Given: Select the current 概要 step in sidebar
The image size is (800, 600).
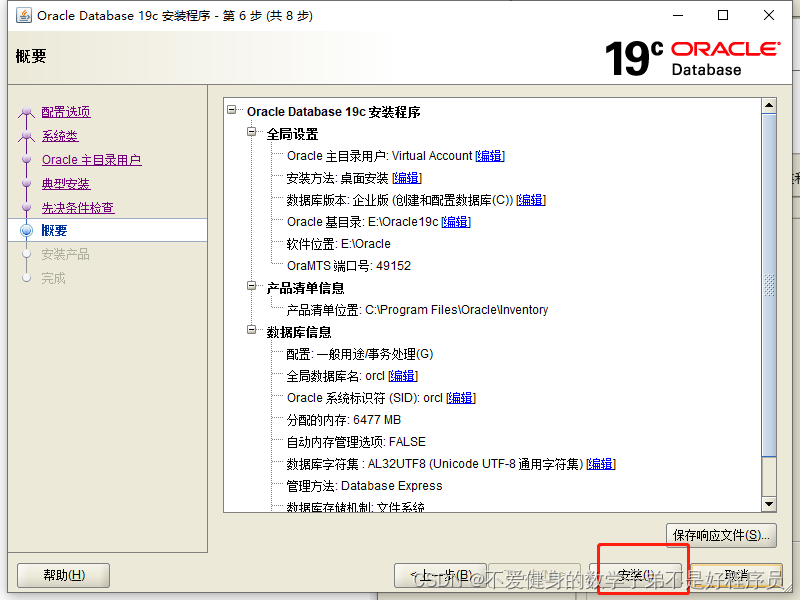Looking at the screenshot, I should tap(54, 231).
